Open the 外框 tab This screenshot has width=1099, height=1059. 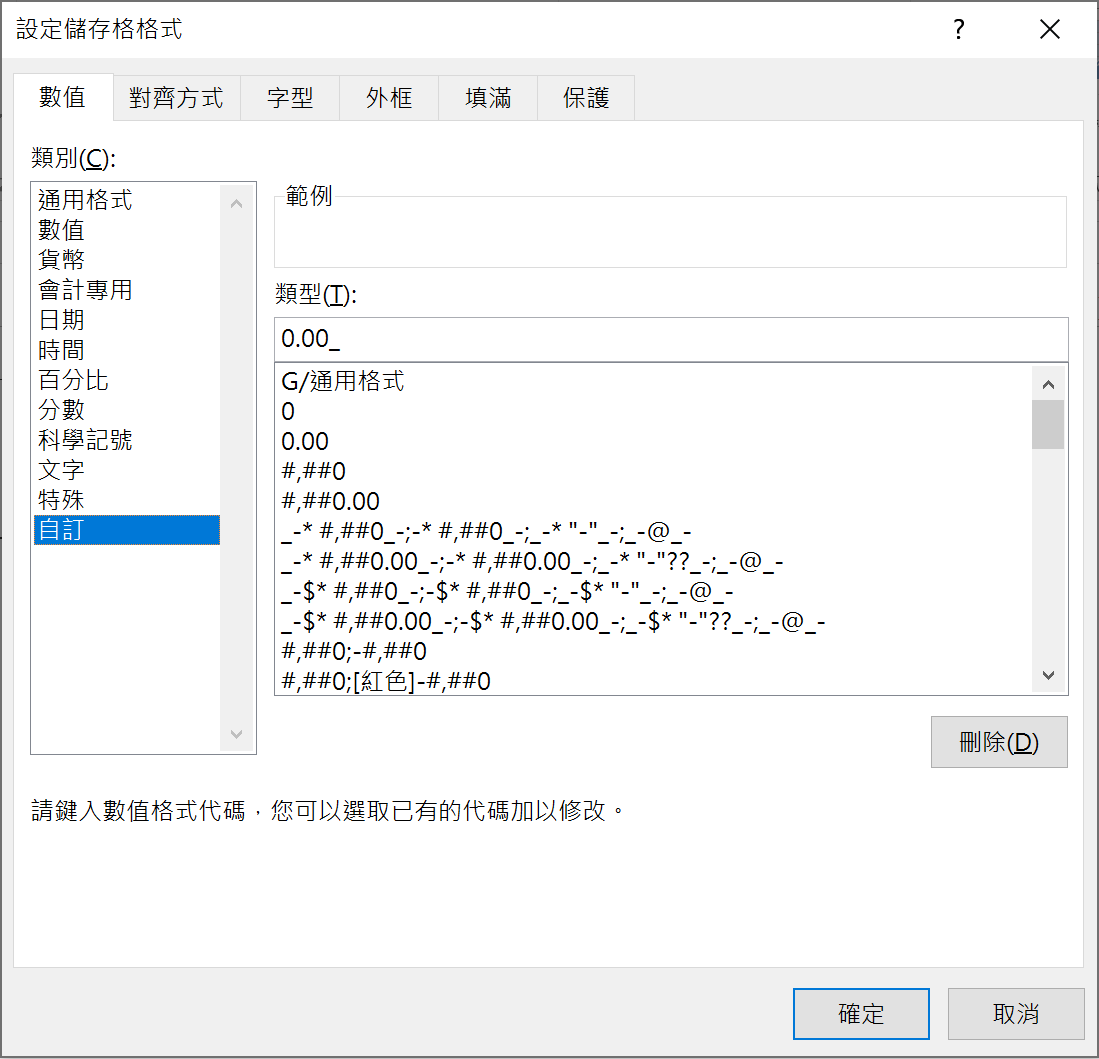(x=389, y=97)
